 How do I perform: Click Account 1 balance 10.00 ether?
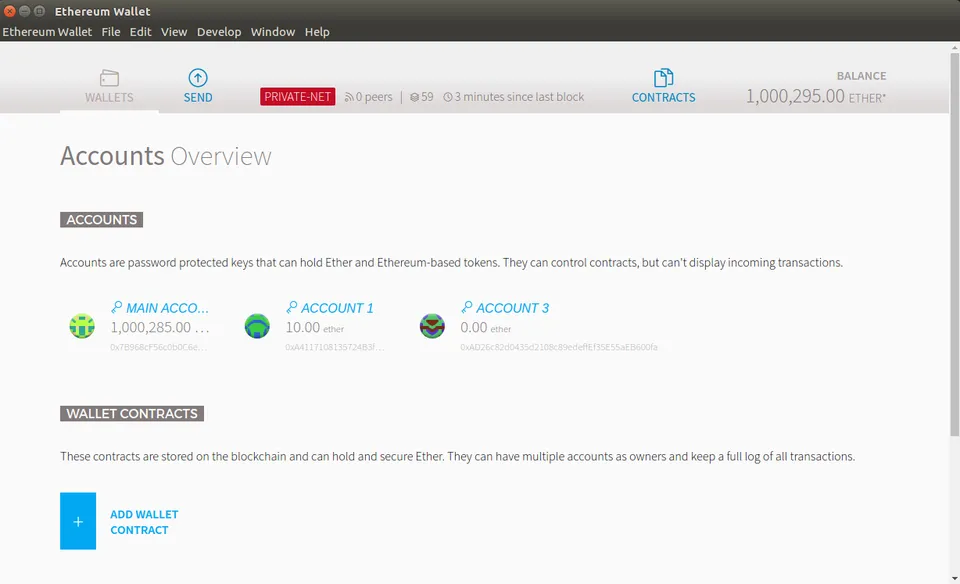tap(315, 328)
